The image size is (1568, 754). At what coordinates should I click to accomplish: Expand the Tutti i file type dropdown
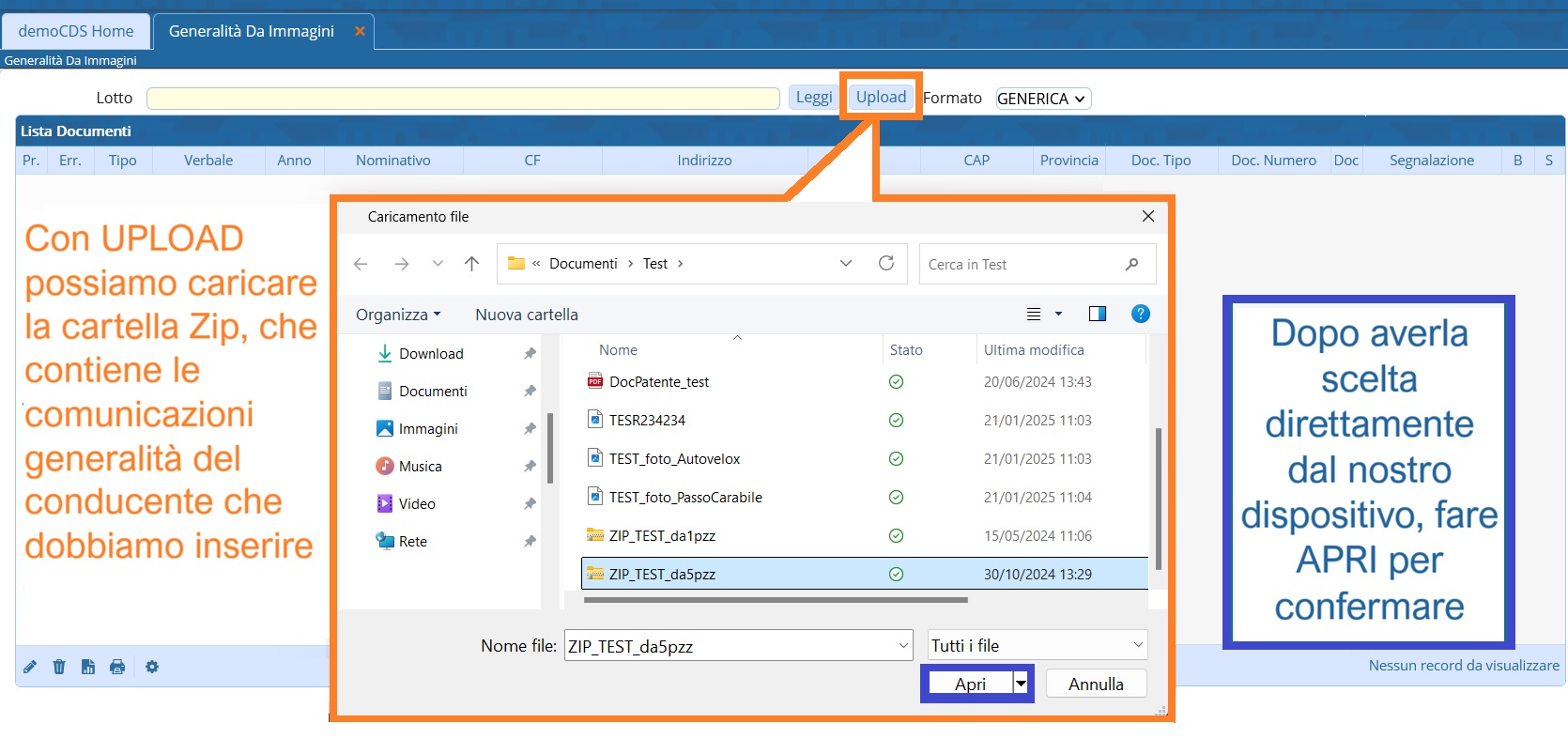(x=1037, y=645)
